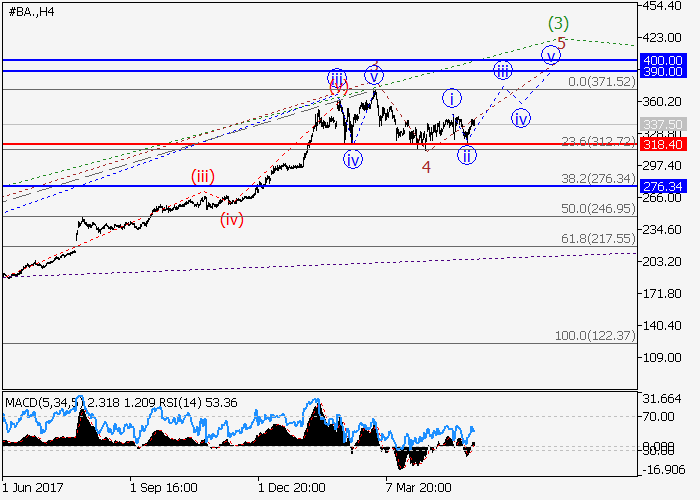Click the red (iv) wave label

point(233,220)
